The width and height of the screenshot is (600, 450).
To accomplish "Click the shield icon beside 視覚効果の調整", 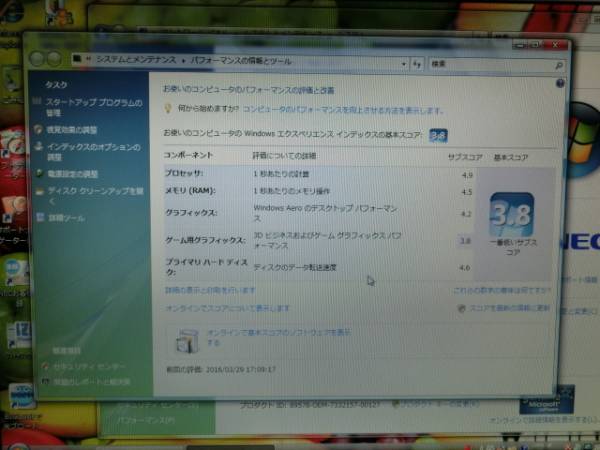I will coord(38,129).
